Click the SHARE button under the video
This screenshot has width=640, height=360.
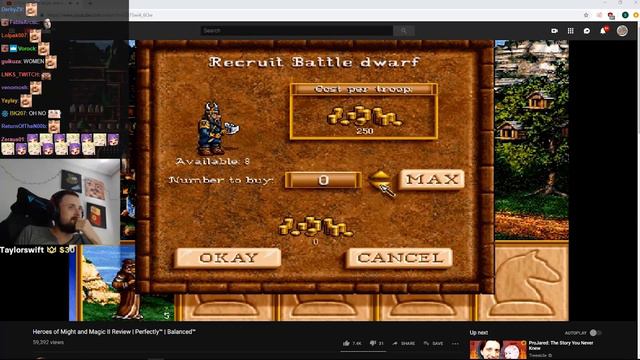point(404,343)
